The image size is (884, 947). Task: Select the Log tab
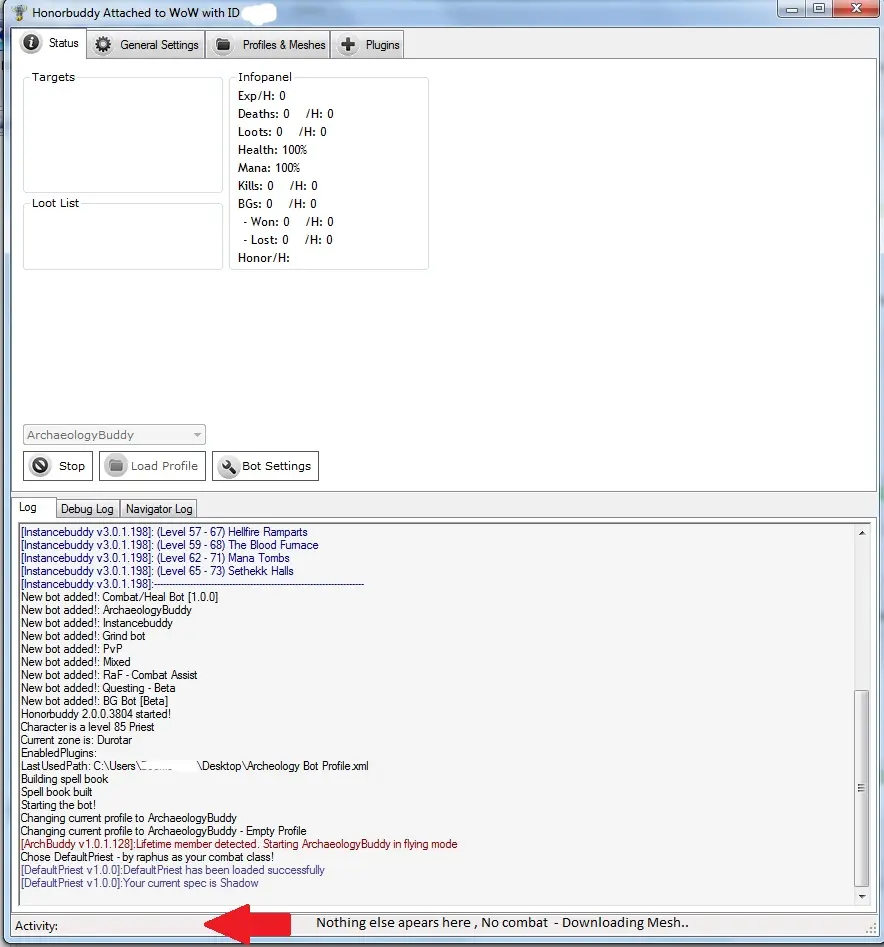[x=28, y=508]
